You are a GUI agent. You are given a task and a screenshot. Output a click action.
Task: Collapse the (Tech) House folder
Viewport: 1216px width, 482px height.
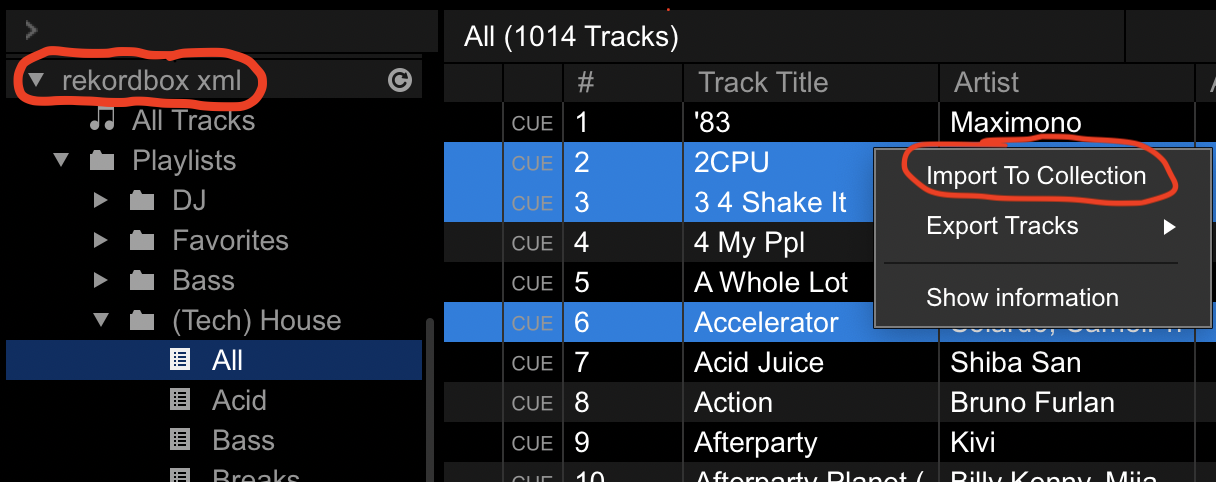(x=100, y=321)
